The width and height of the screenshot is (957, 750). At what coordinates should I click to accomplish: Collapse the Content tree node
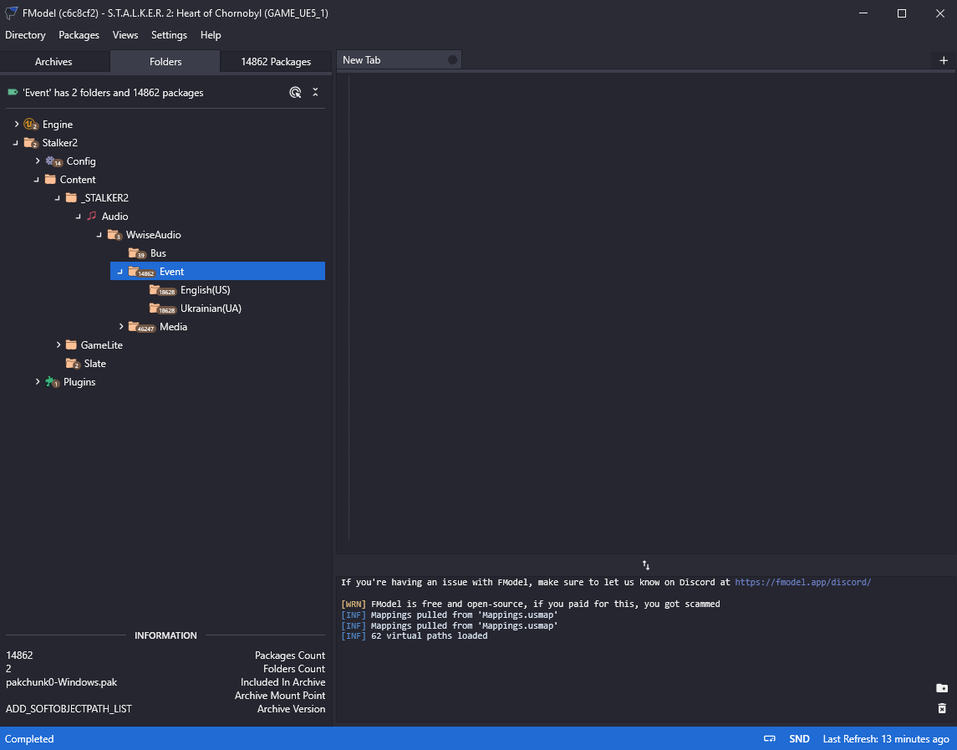37,179
